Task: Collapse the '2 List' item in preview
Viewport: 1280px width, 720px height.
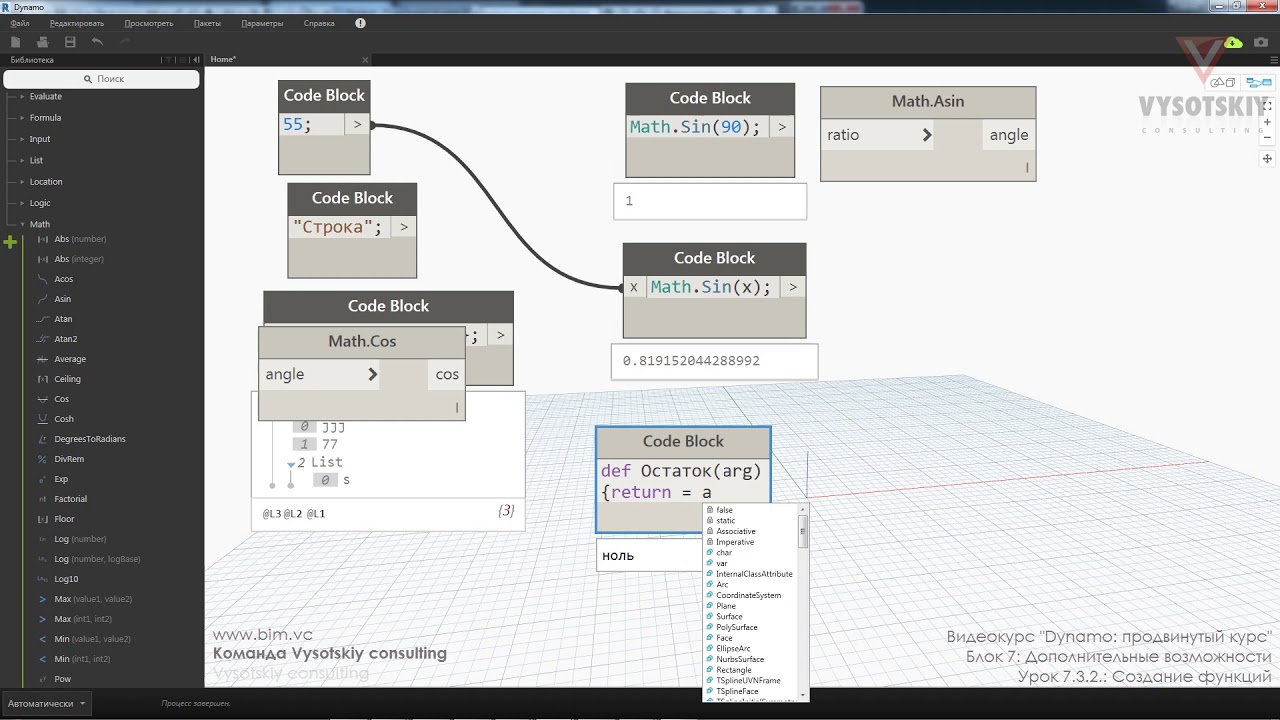Action: click(x=291, y=464)
